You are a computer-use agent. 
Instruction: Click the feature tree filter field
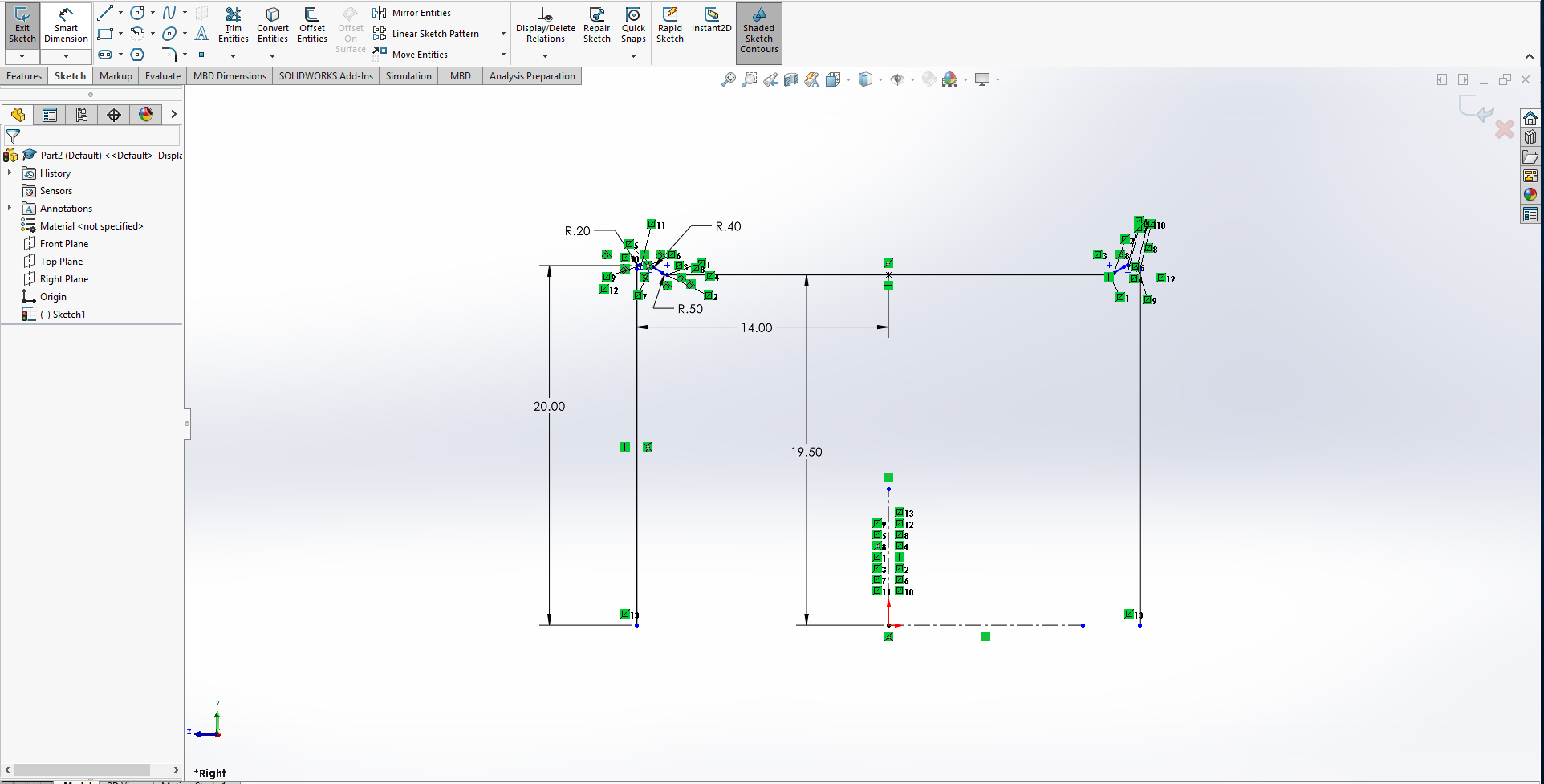[x=91, y=136]
